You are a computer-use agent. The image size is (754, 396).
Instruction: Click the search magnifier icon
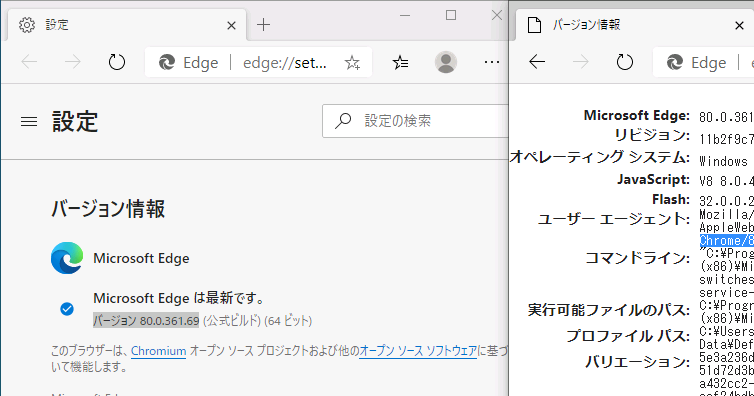pyautogui.click(x=343, y=121)
